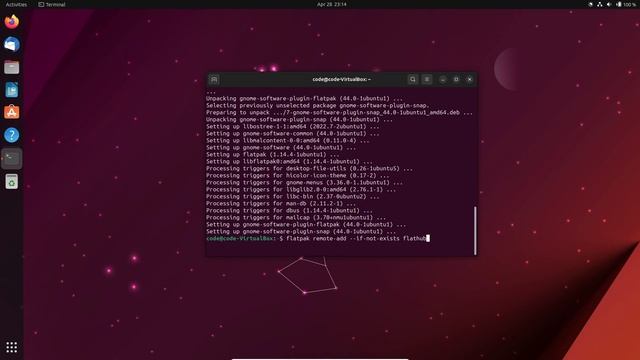Open the Files manager dock icon
640x360 pixels.
pos(11,67)
